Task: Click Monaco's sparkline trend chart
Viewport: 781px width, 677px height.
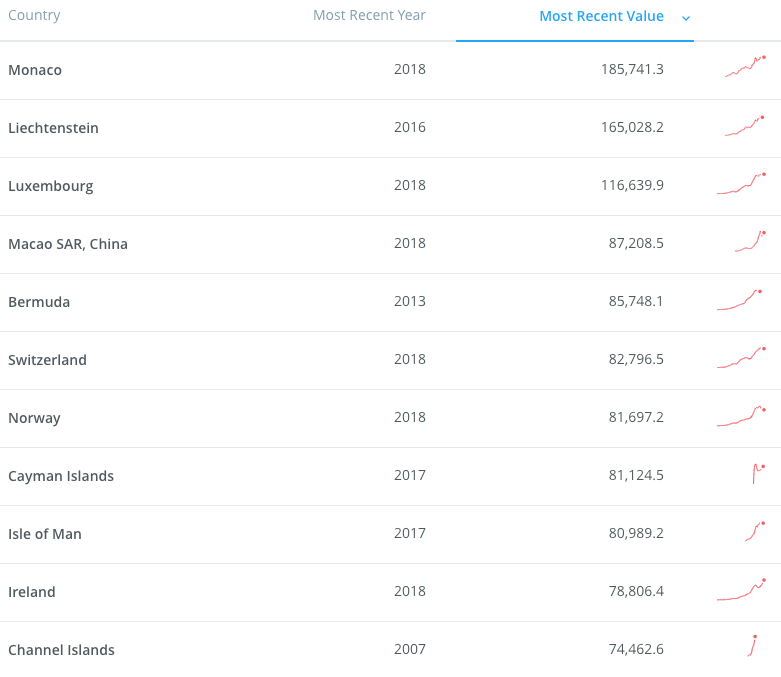Action: [x=745, y=67]
